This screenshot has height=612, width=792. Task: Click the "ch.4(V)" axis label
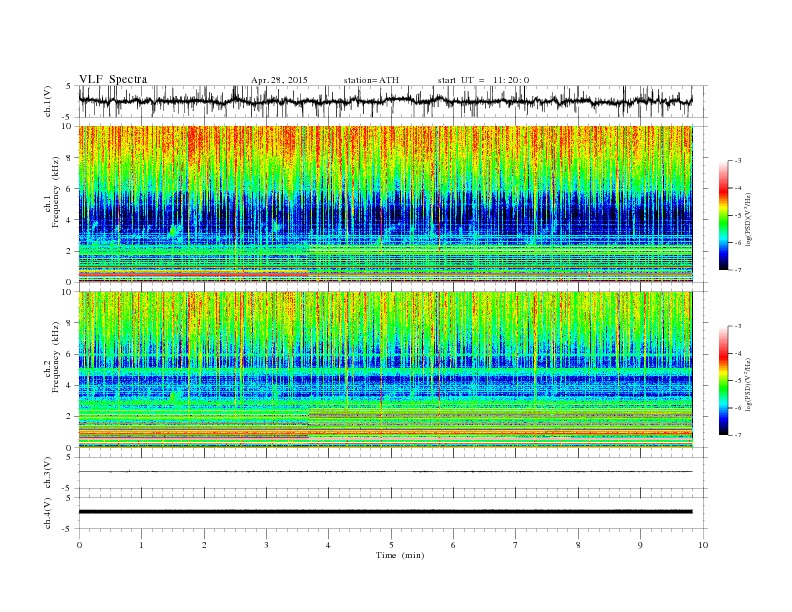[x=47, y=513]
